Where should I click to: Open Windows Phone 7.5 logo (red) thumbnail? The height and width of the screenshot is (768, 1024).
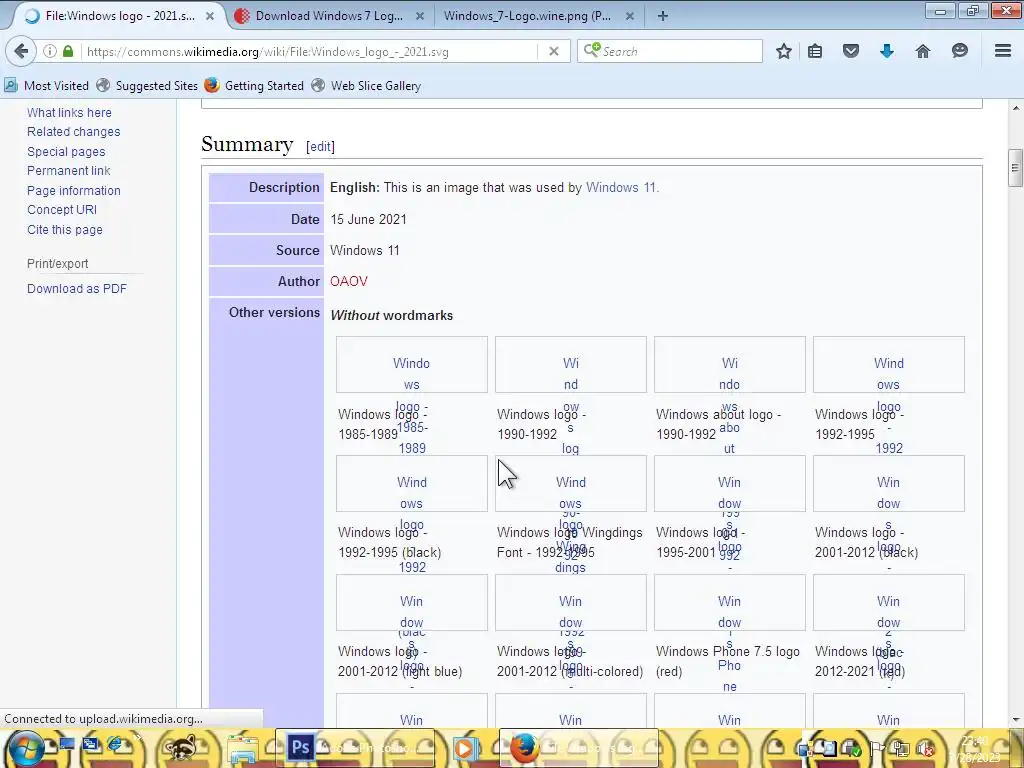[x=729, y=602]
